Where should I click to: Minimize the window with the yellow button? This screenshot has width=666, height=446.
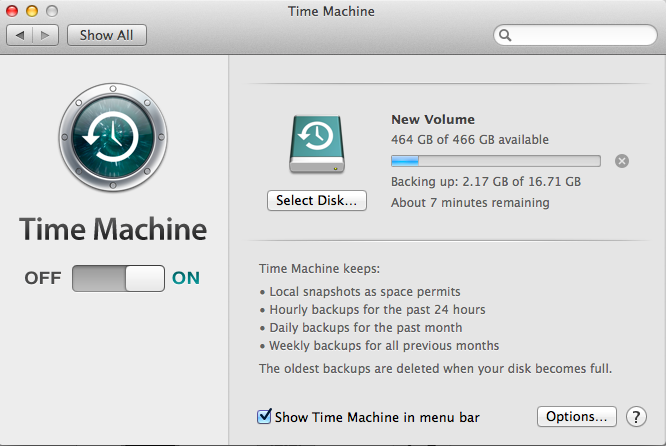[32, 11]
